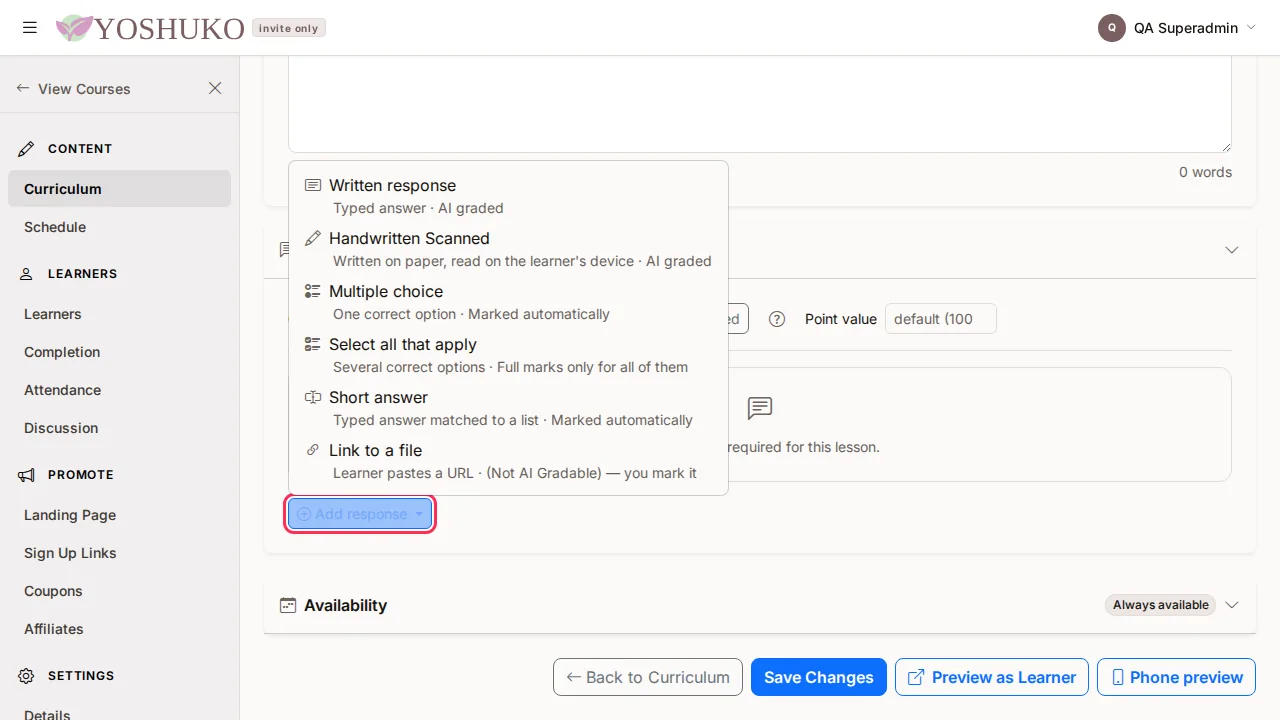Click the invite only badge
1280x720 pixels.
(x=289, y=28)
